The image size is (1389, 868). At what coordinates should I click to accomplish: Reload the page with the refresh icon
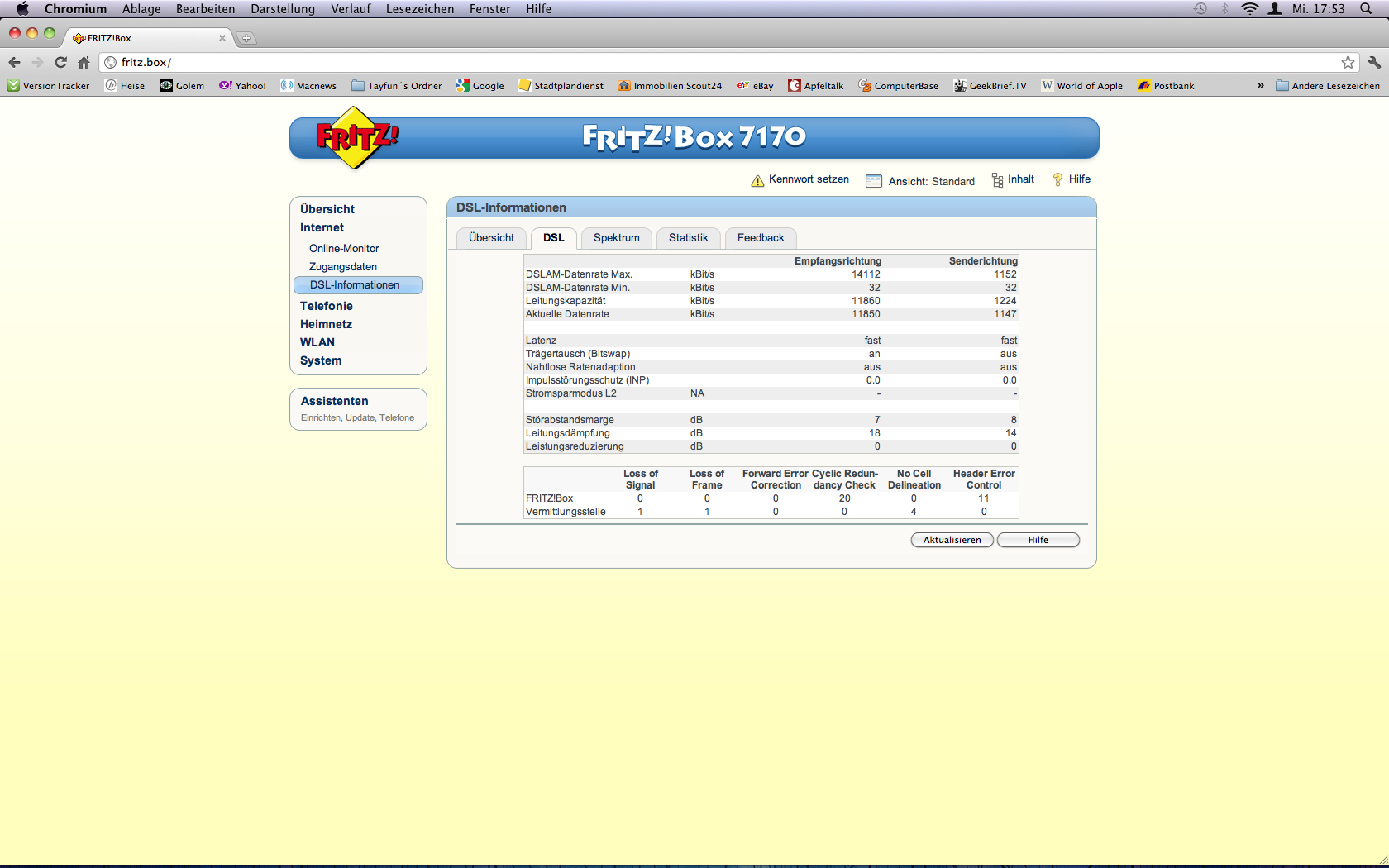pyautogui.click(x=60, y=62)
